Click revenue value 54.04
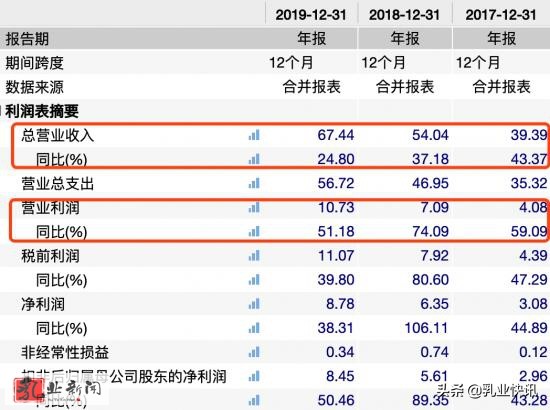 coord(430,135)
